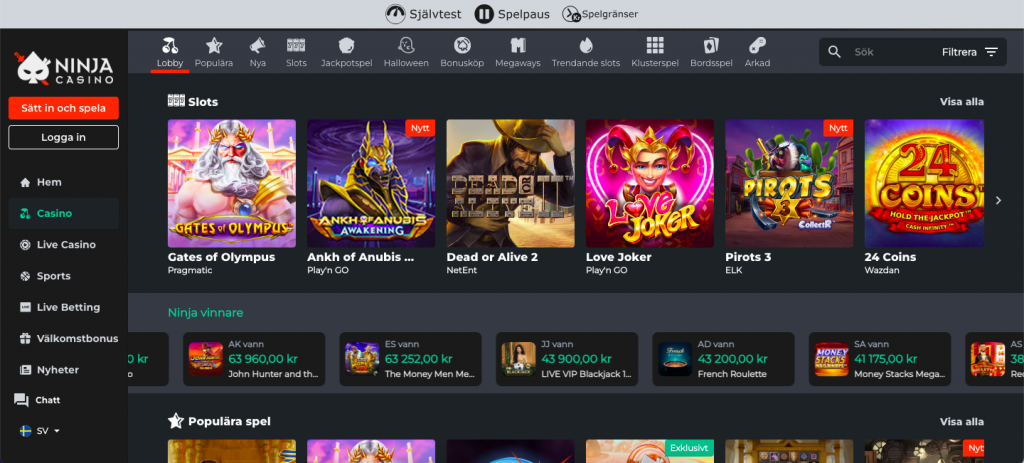The image size is (1024, 463).
Task: Click the search magnifier icon
Action: pyautogui.click(x=834, y=52)
